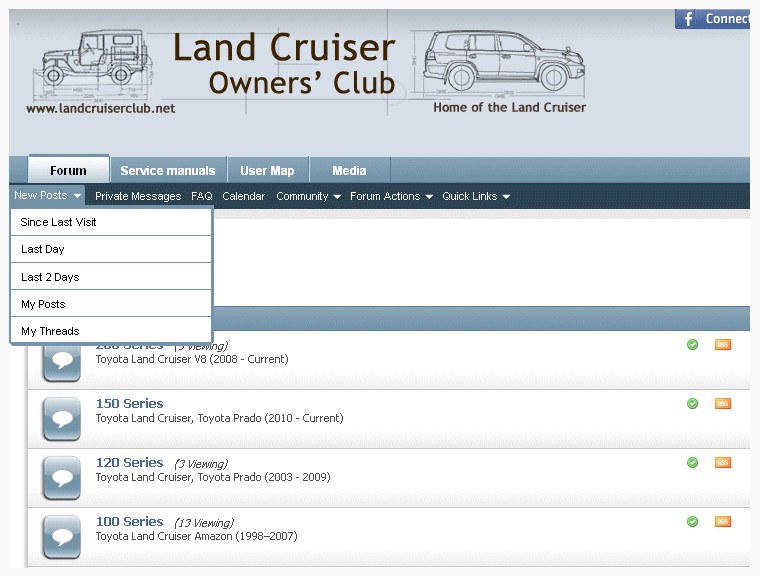
Task: Expand the Forum Actions dropdown
Action: click(391, 196)
